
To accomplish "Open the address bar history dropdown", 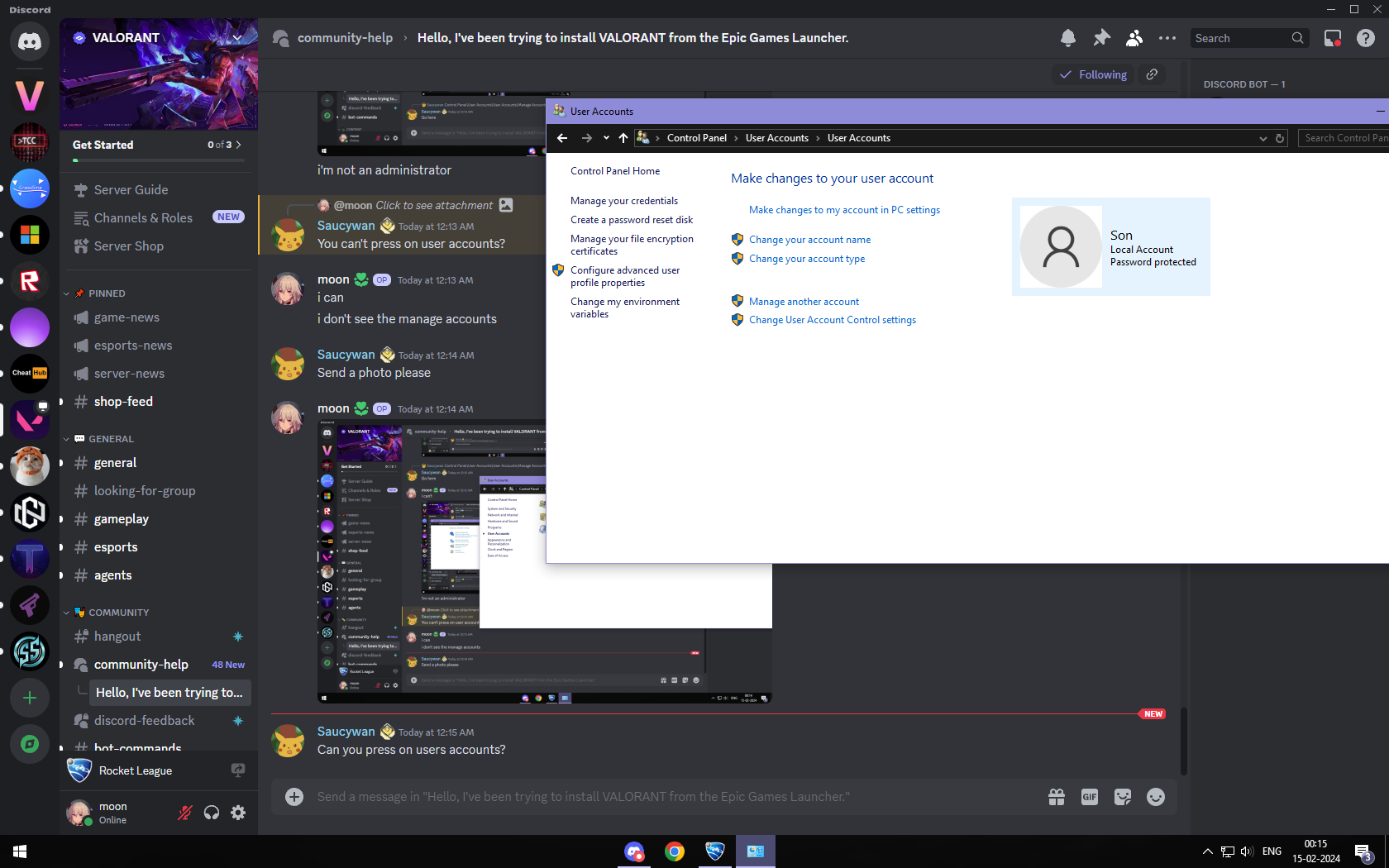I will click(x=1263, y=138).
